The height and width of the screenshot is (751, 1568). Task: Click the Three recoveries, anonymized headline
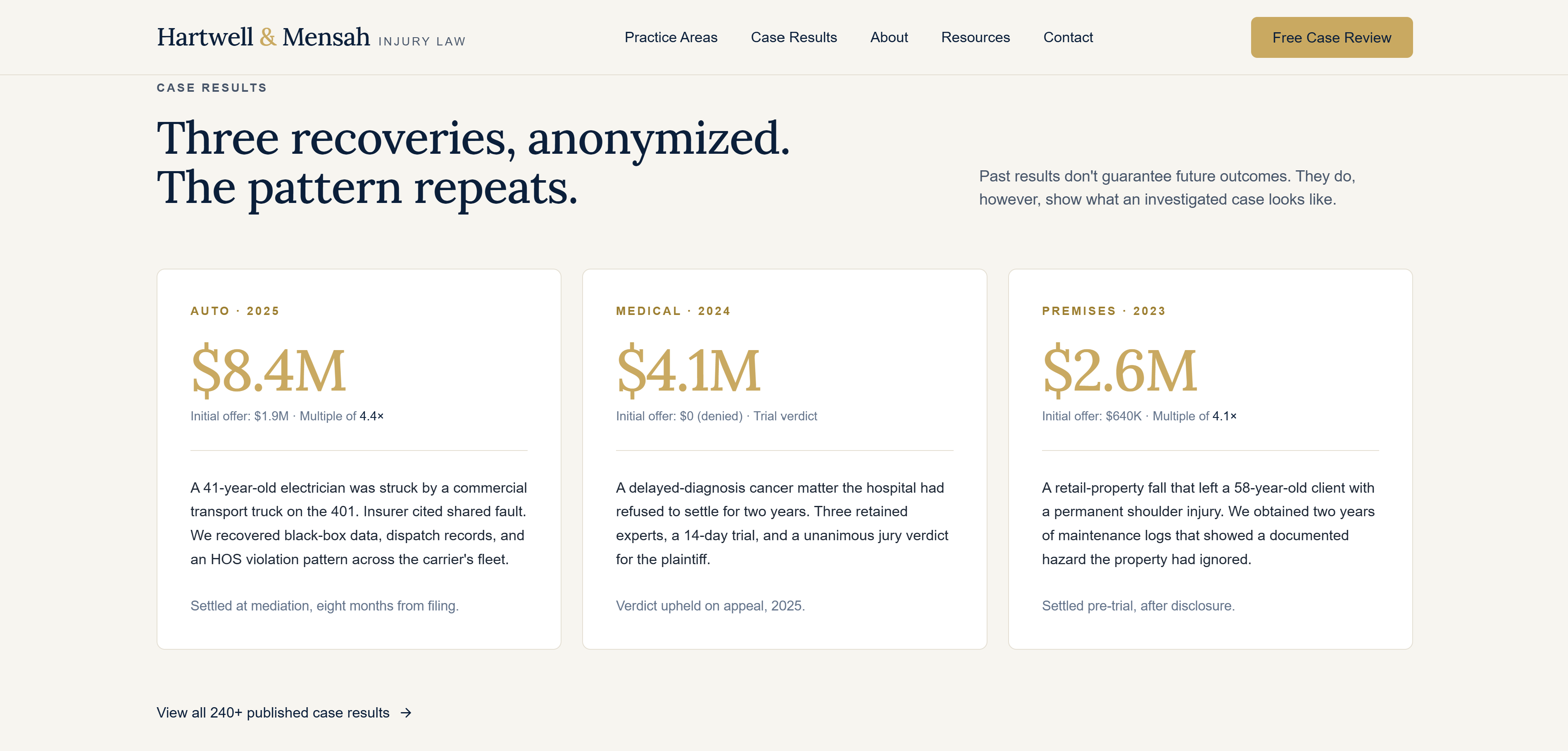(x=473, y=163)
